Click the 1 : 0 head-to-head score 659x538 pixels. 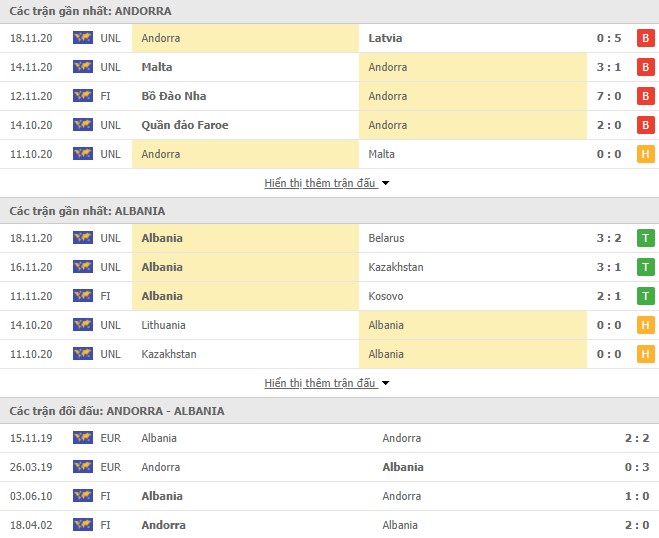(637, 496)
